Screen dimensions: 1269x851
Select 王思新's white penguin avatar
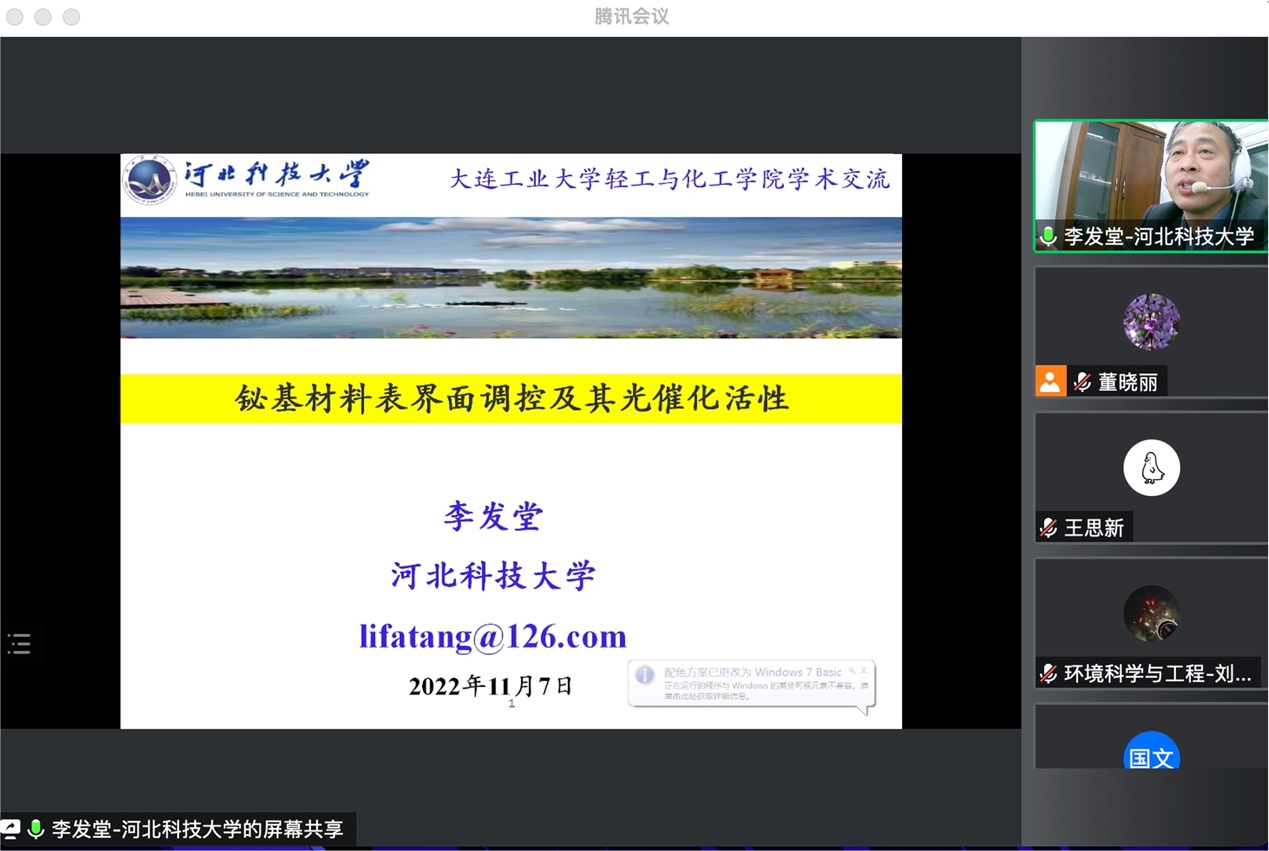1151,468
